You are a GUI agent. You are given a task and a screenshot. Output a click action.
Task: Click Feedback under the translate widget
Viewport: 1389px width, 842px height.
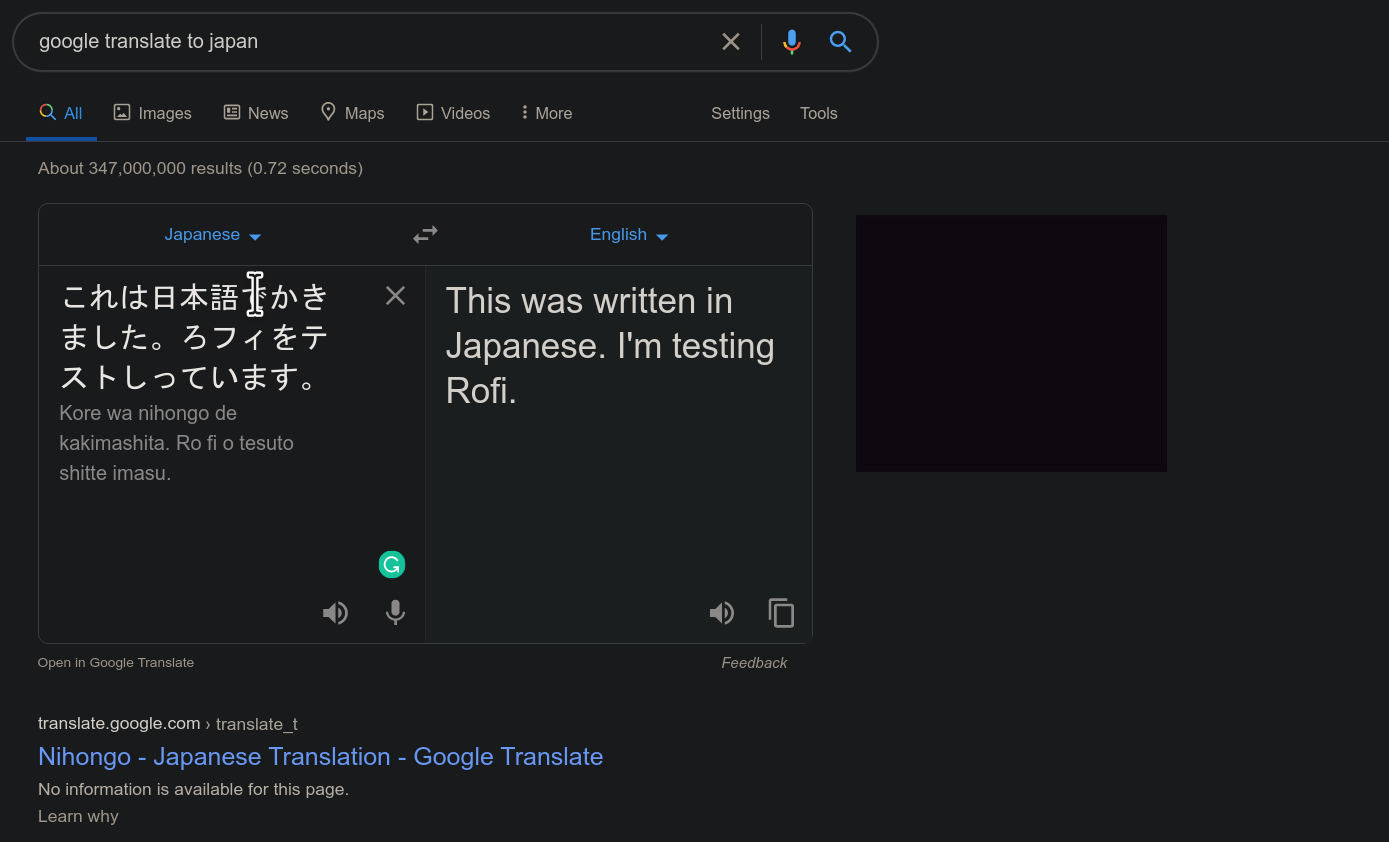coord(754,662)
